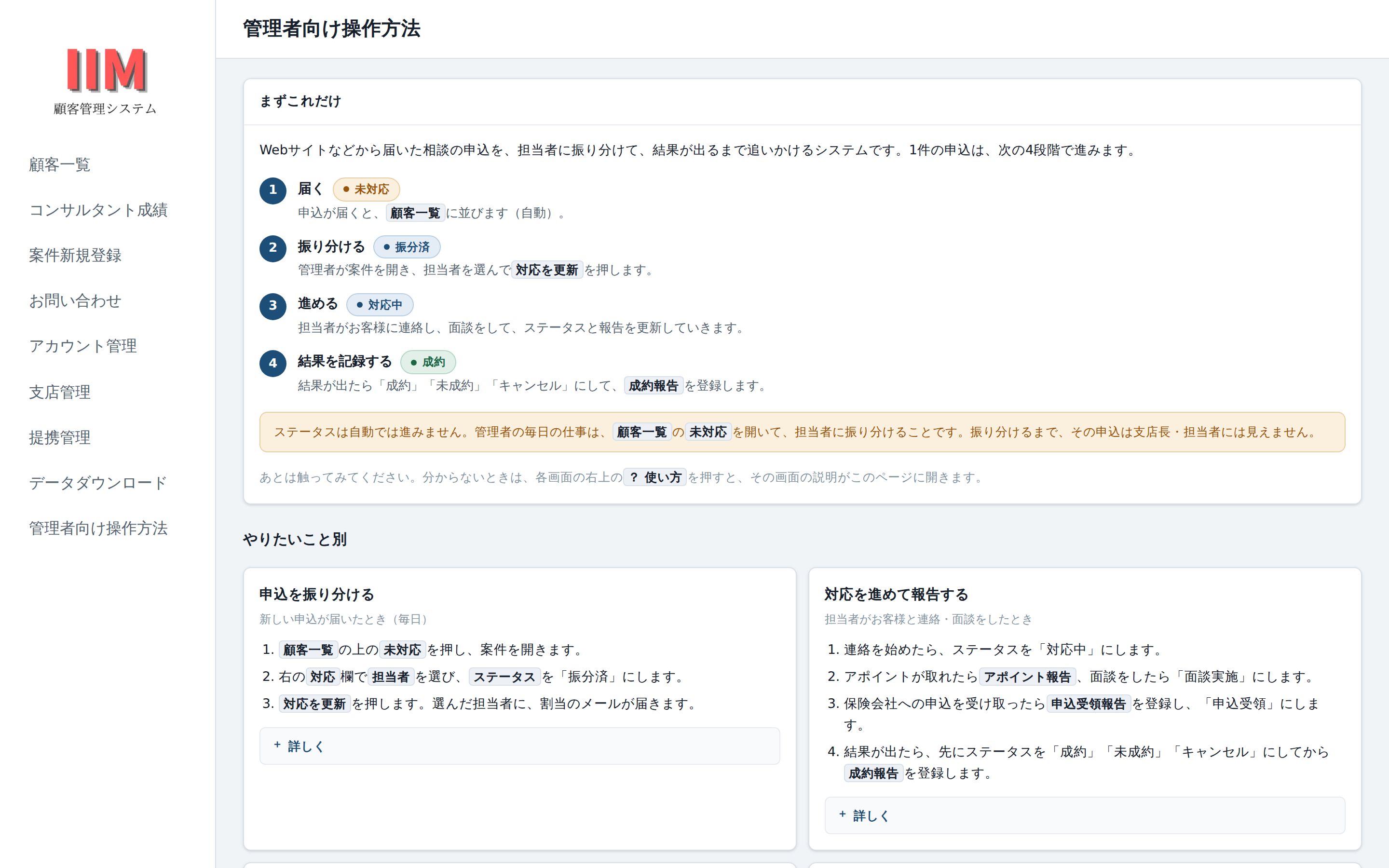Open コンサルタント成績 page
The height and width of the screenshot is (868, 1389).
click(98, 210)
